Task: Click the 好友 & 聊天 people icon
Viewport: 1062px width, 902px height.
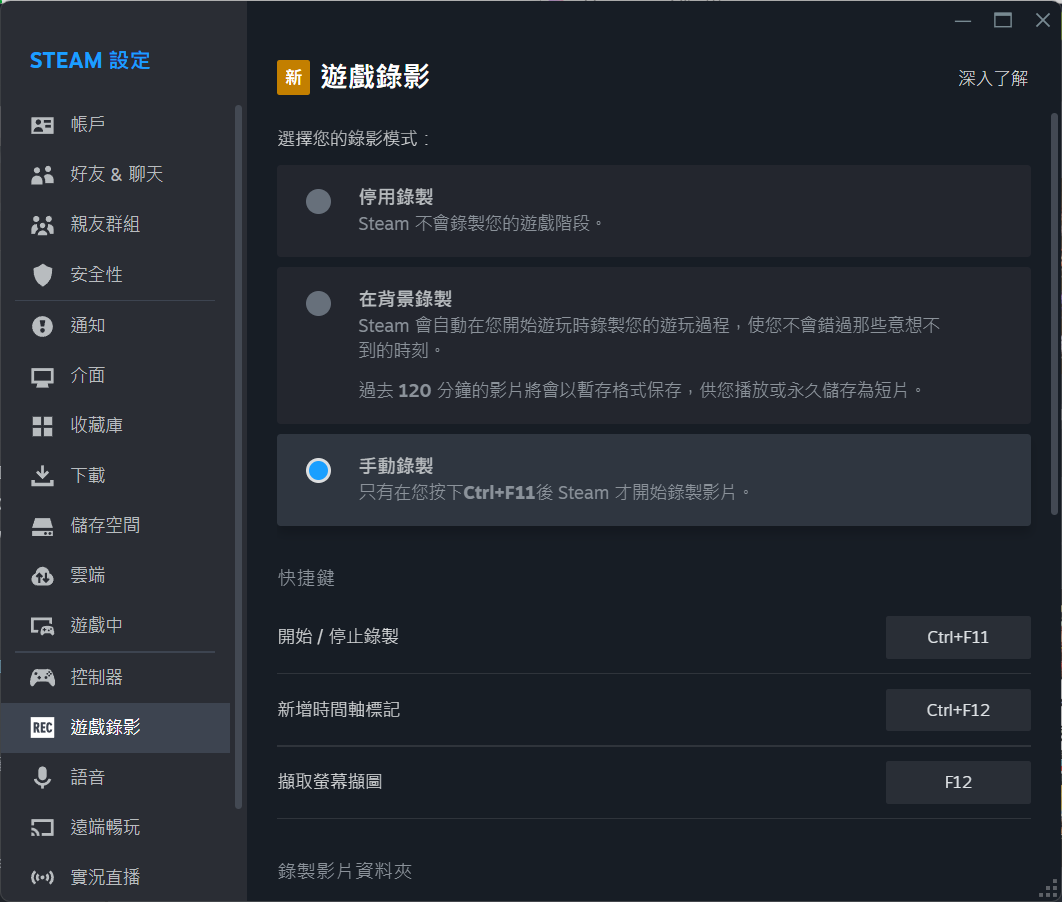Action: [42, 175]
